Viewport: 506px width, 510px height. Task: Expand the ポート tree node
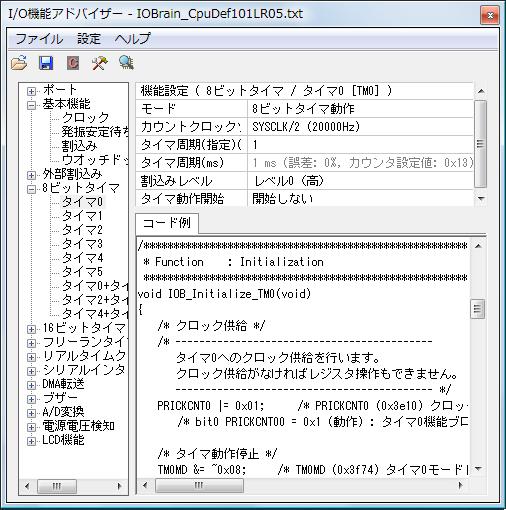(31, 91)
